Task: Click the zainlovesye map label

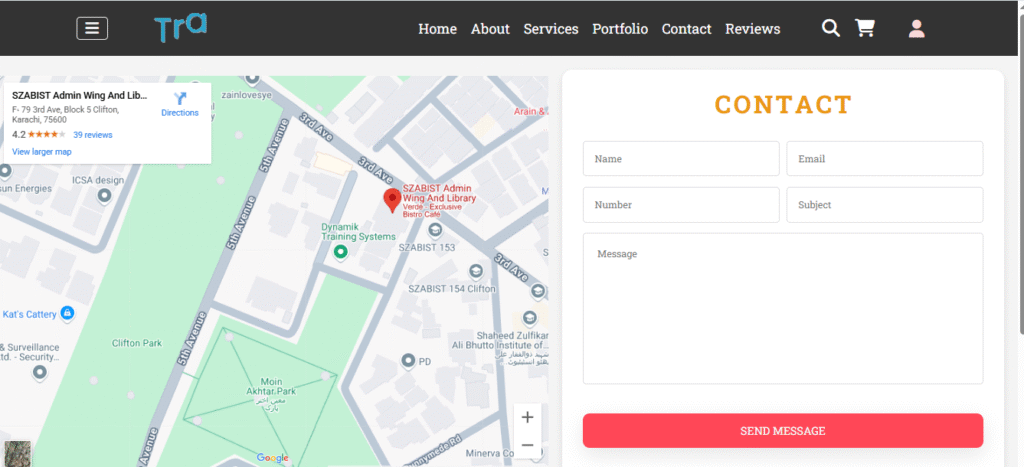Action: coord(246,94)
